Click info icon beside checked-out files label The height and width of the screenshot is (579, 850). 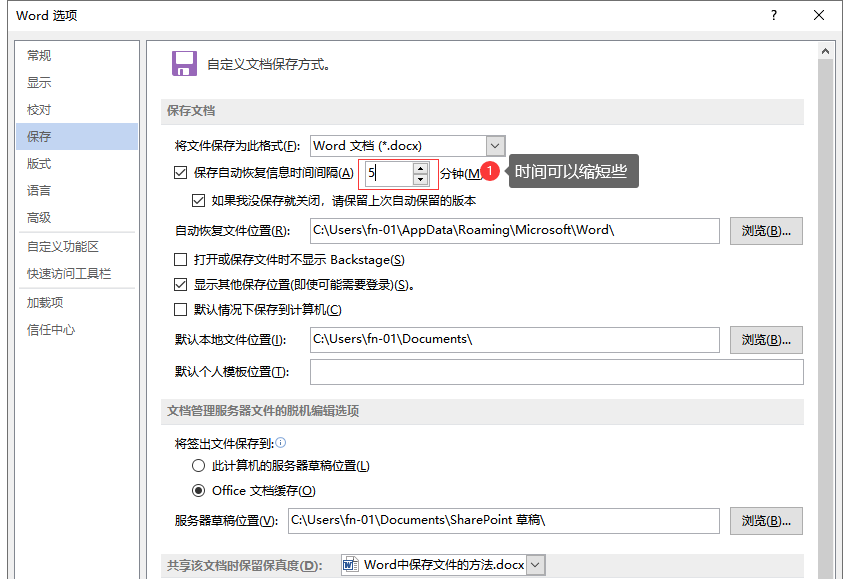[x=281, y=442]
